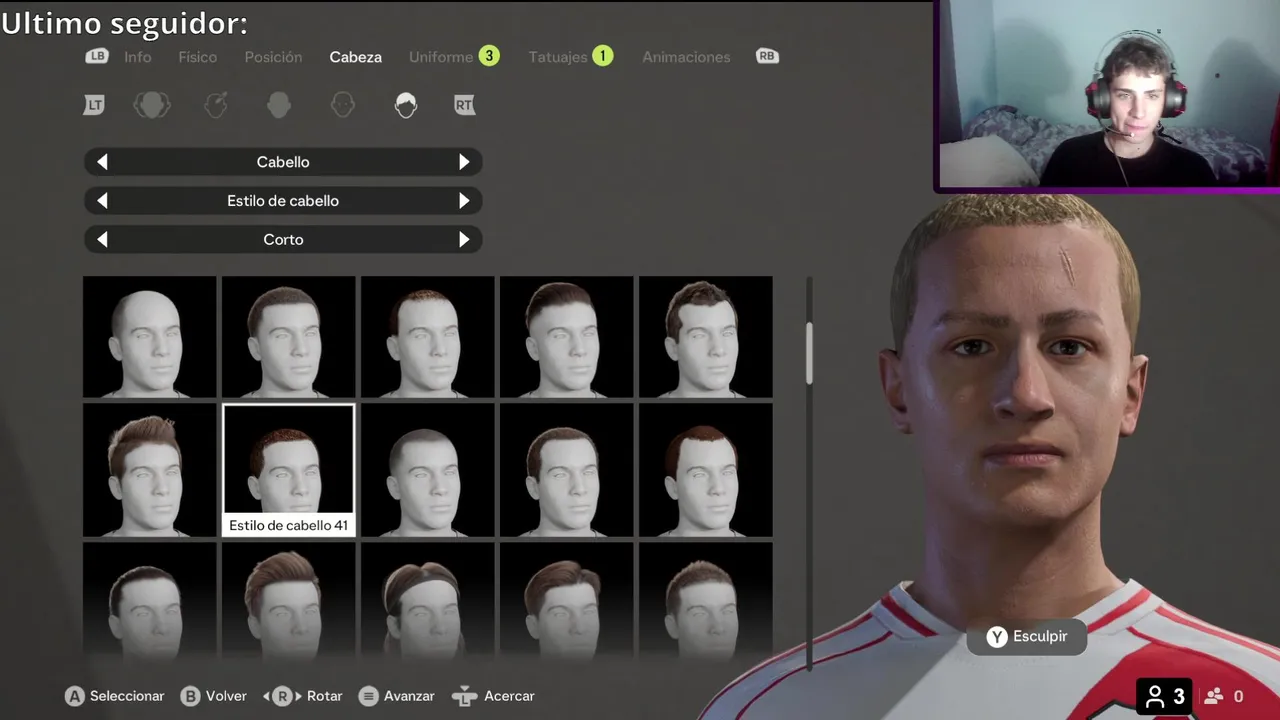Click the LB bumper icon
The image size is (1280, 720).
click(97, 57)
